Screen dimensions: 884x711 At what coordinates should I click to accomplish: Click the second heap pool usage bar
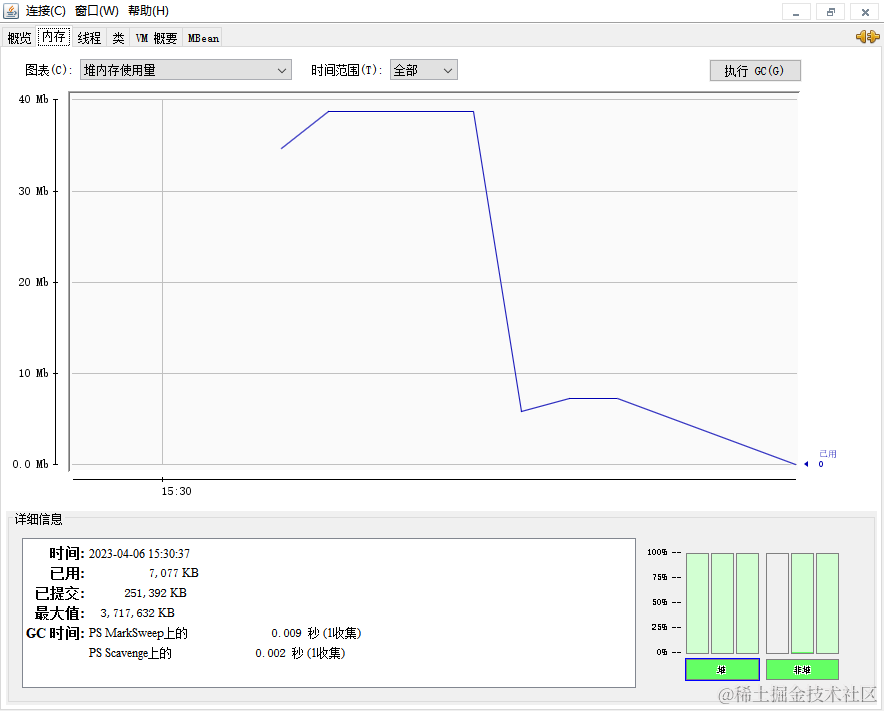click(x=722, y=603)
